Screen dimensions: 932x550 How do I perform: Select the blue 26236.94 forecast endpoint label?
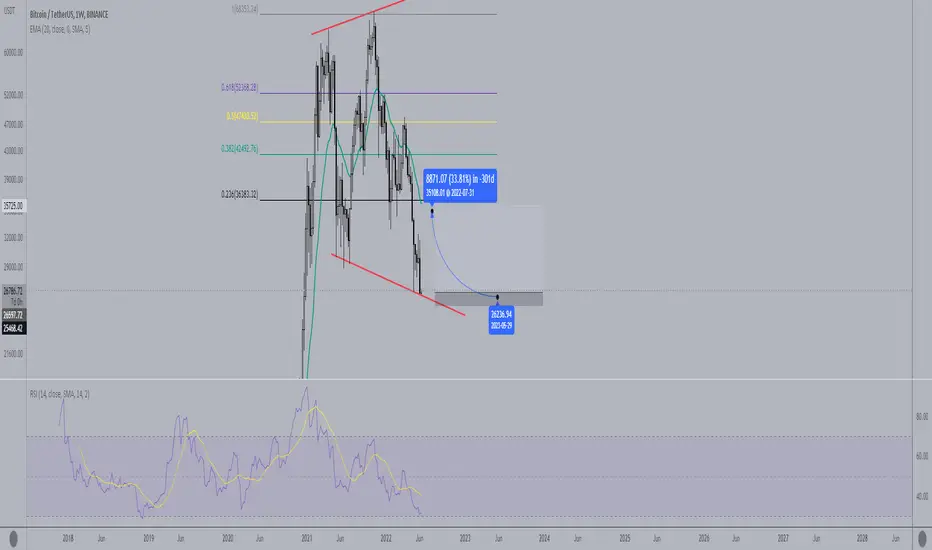coord(501,320)
